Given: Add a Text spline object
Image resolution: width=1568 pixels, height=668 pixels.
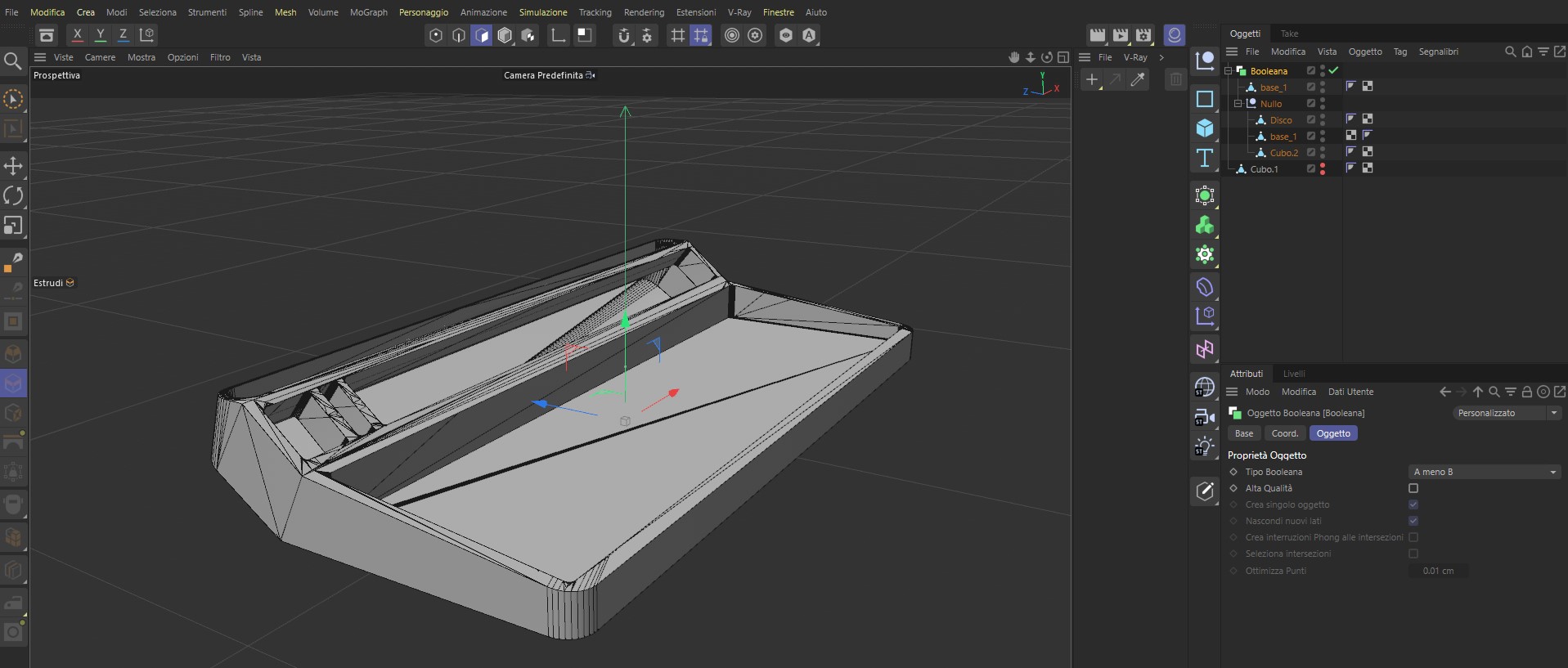Looking at the screenshot, I should 1205,158.
